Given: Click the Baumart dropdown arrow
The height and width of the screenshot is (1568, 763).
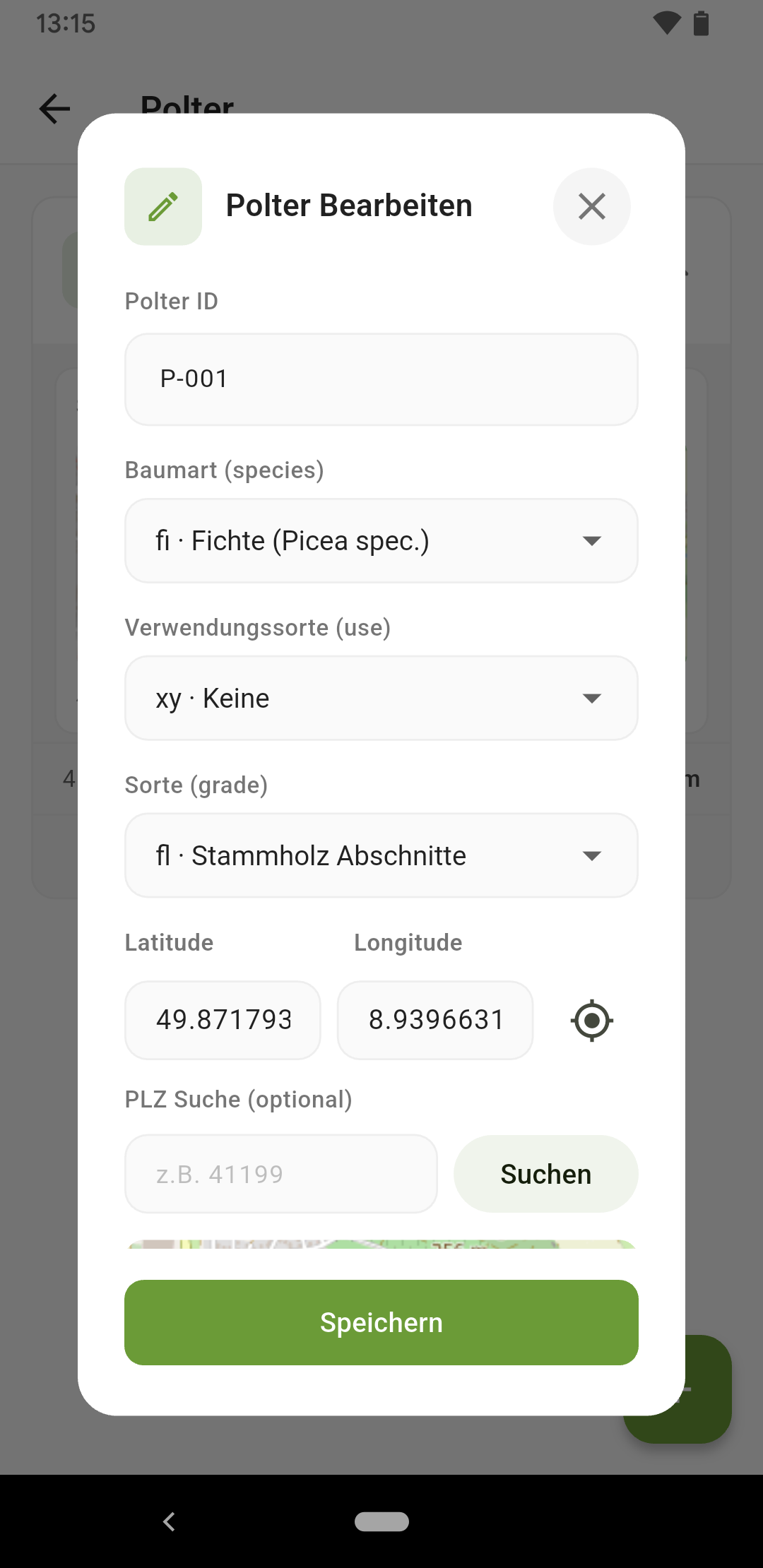Looking at the screenshot, I should click(591, 541).
